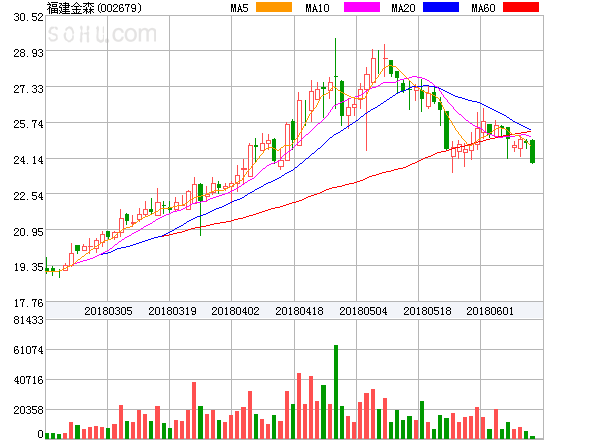Click the 27.33 price axis label
600x440 pixels.
pos(28,89)
